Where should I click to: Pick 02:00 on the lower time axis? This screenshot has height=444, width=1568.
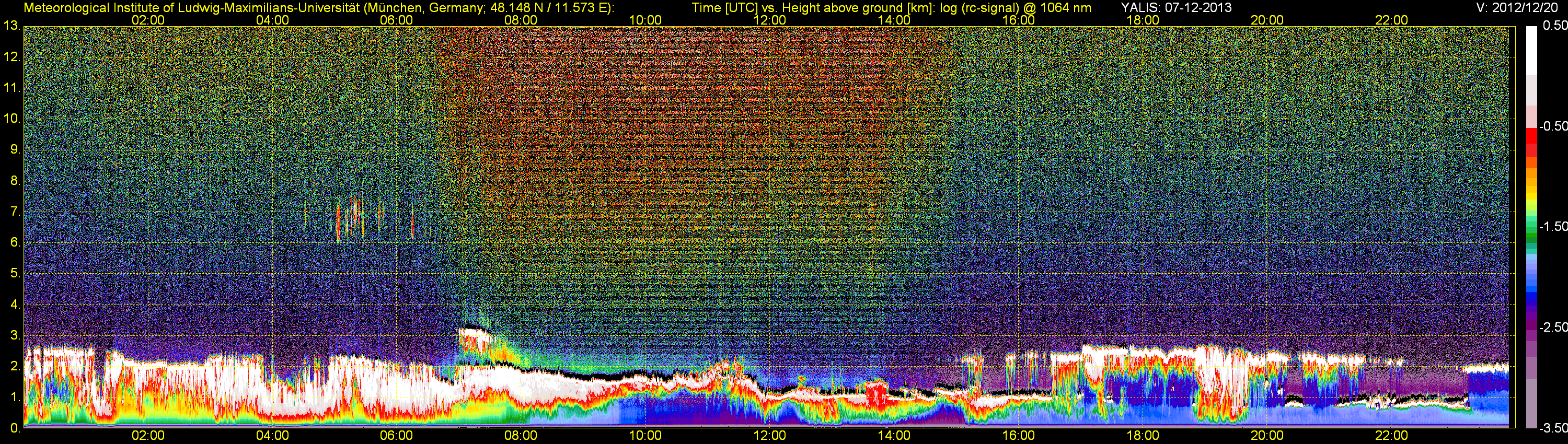pyautogui.click(x=148, y=436)
